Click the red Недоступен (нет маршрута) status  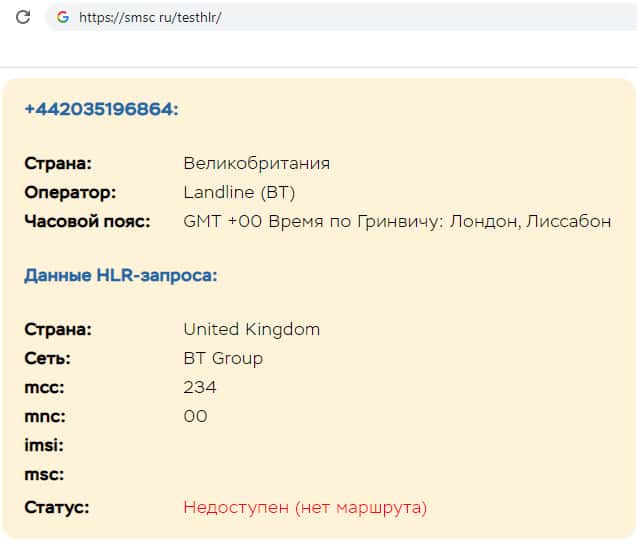pyautogui.click(x=305, y=507)
